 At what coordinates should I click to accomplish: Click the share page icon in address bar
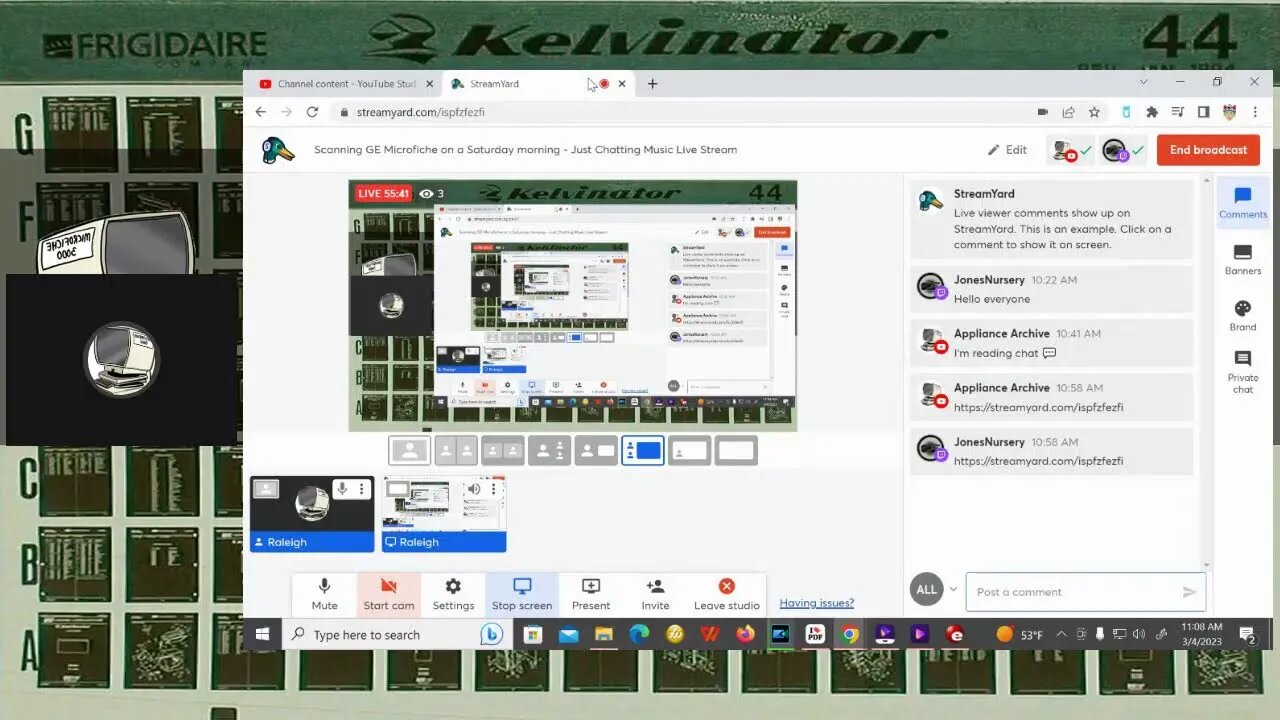1068,112
